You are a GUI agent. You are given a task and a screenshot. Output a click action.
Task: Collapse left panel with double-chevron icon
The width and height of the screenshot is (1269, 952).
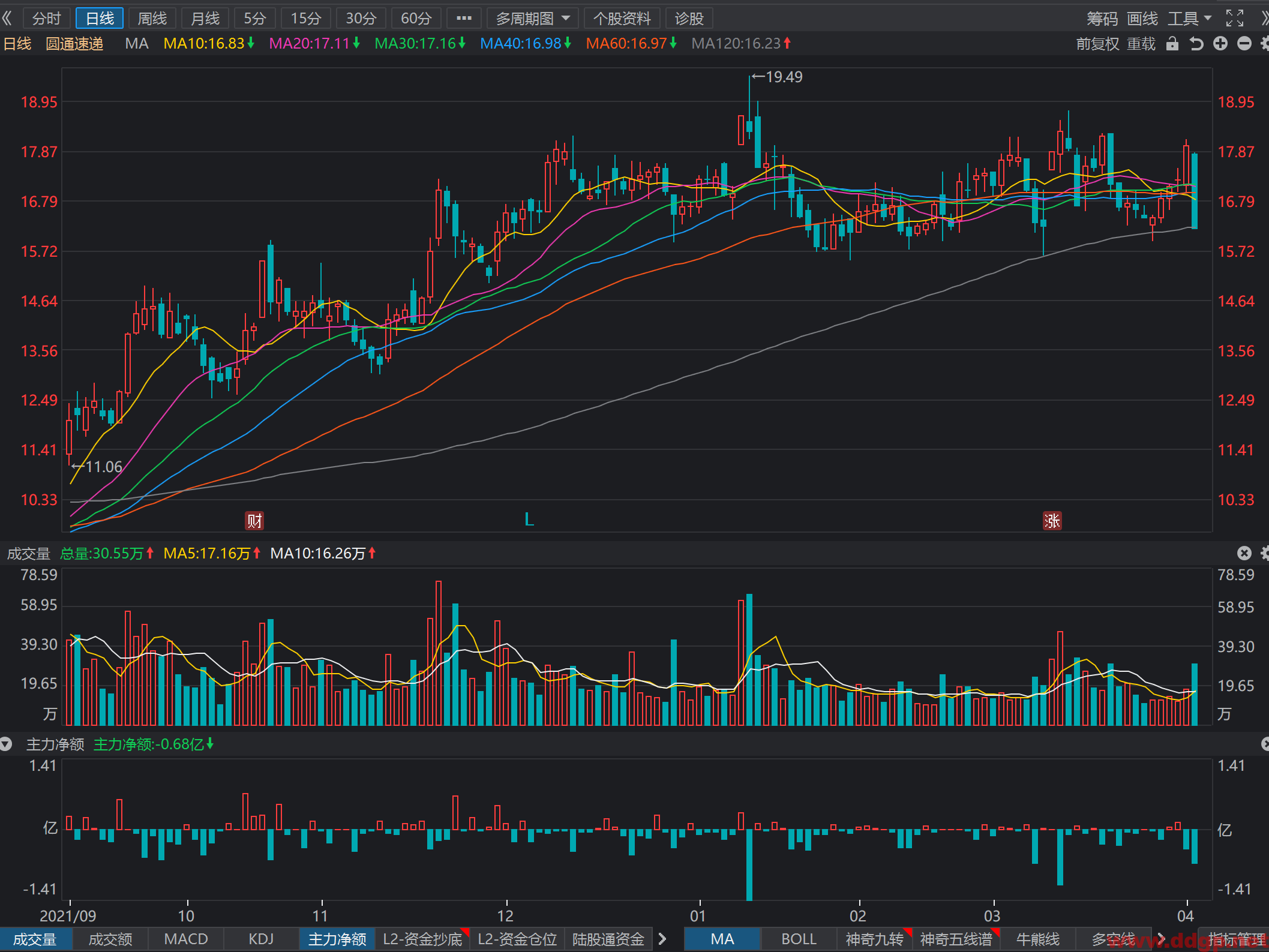point(7,19)
